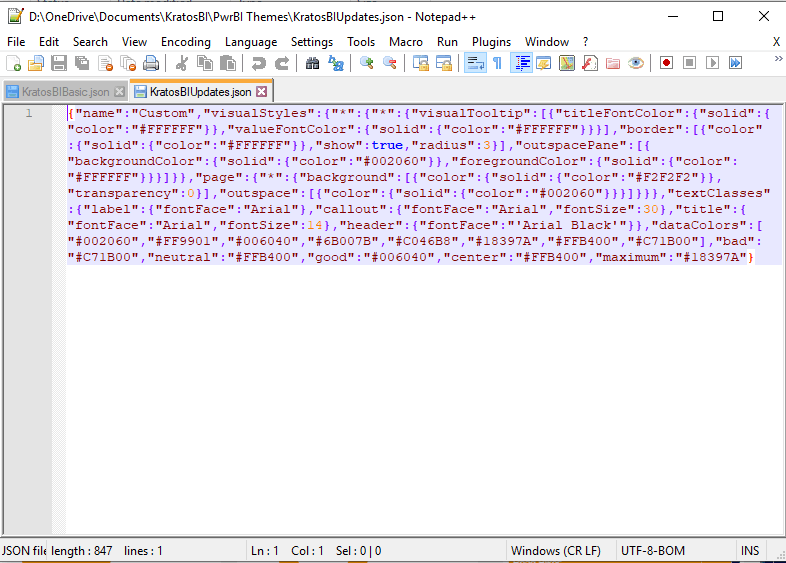Viewport: 786px width, 563px height.
Task: Click the Redo arrow icon
Action: (282, 63)
